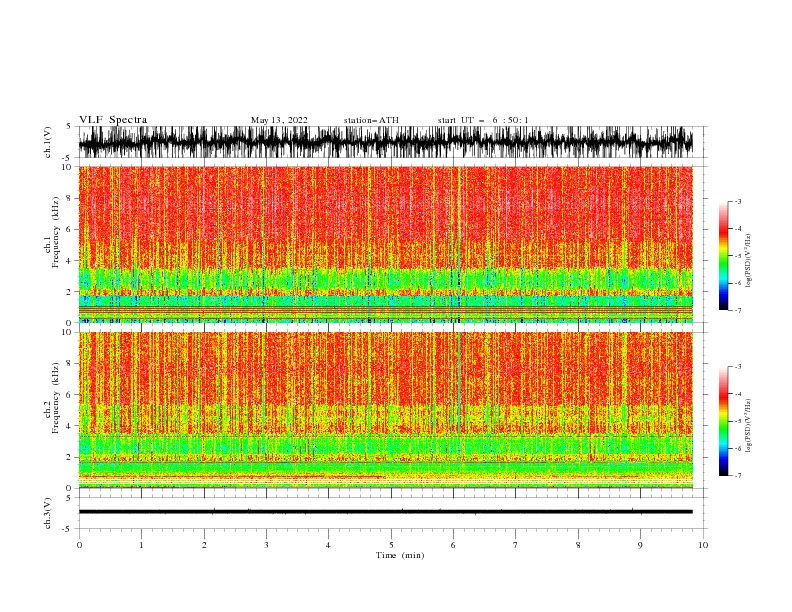Image resolution: width=792 pixels, height=612 pixels.
Task: Click the ch.2 colorbar 'log(PSD)(V²/Hz)' label
Action: point(748,426)
